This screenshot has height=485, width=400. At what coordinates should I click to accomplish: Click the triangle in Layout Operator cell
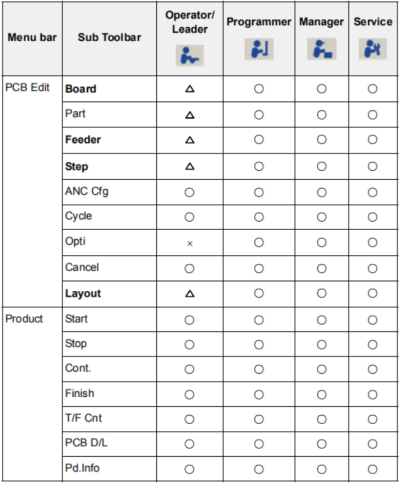pyautogui.click(x=190, y=293)
